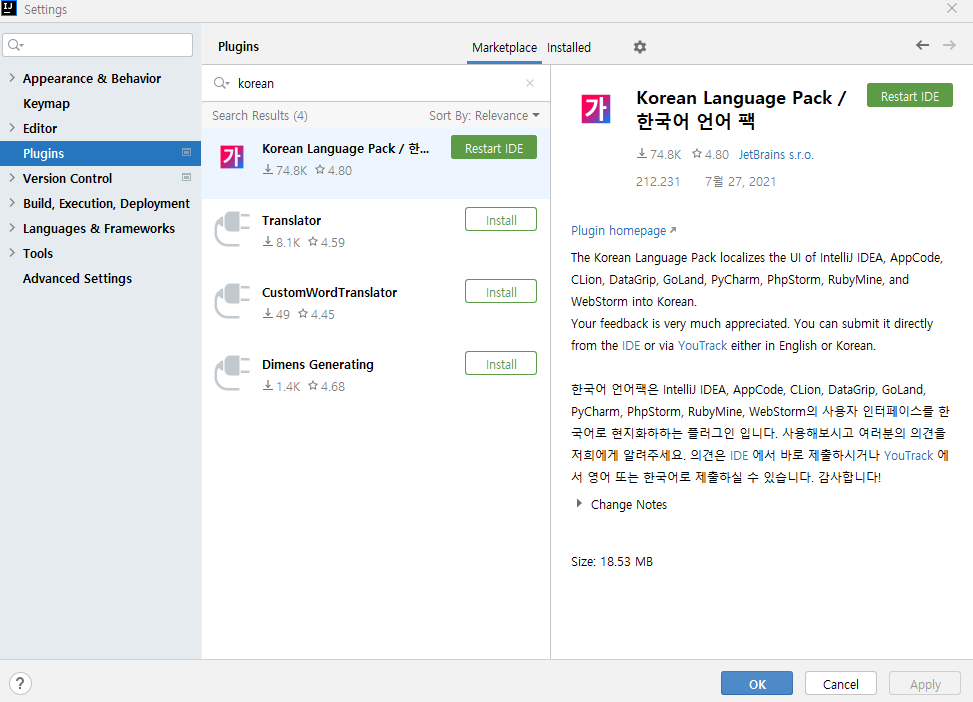Open help with the question mark icon
Screen dimensions: 973x702
[20, 683]
